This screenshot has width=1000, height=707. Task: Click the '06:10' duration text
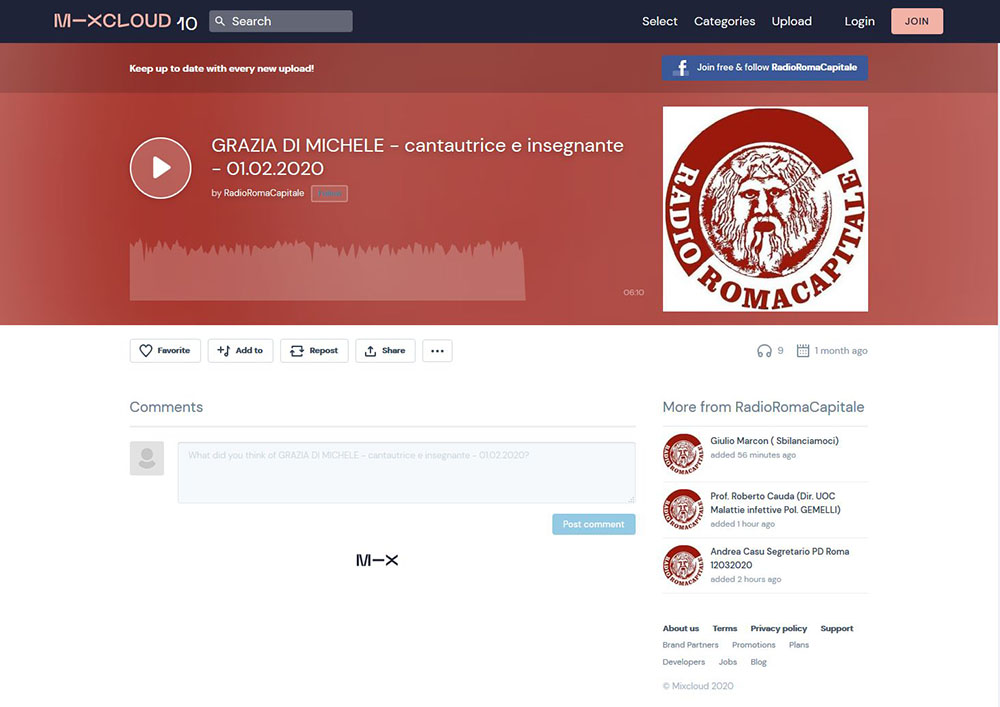633,293
